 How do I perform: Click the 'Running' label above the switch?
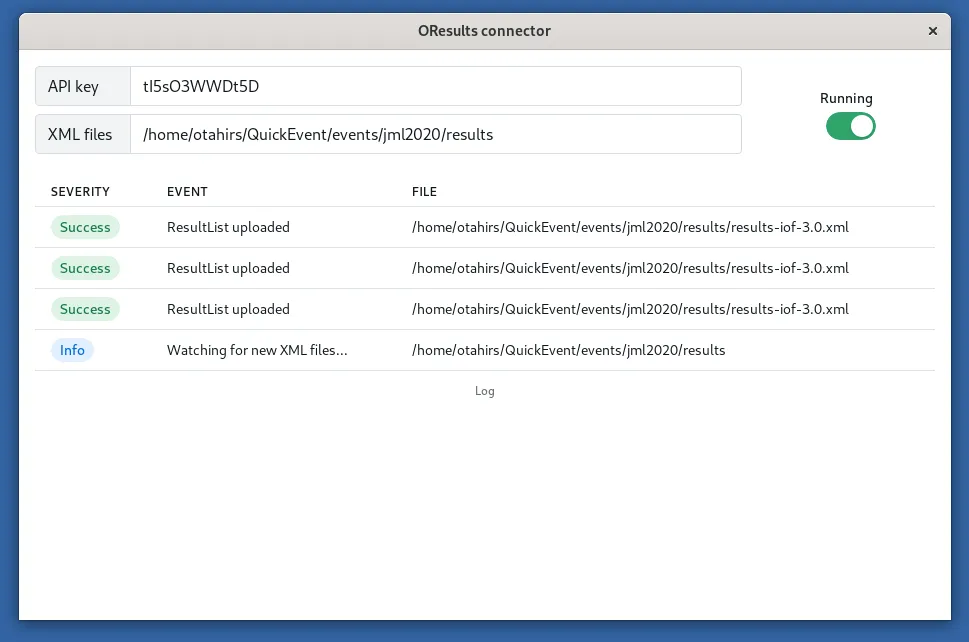pyautogui.click(x=846, y=98)
